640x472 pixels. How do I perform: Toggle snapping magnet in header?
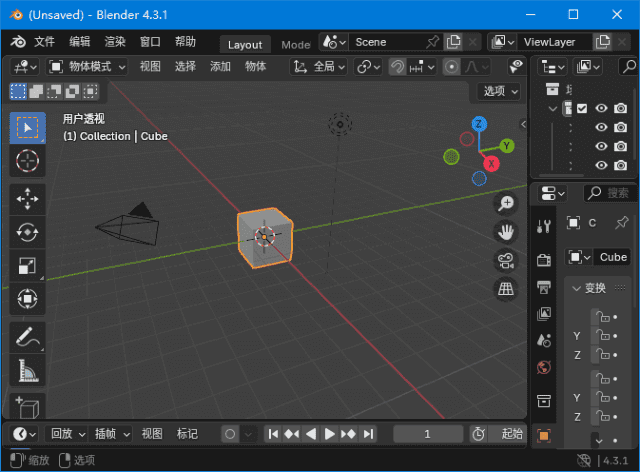coord(397,66)
